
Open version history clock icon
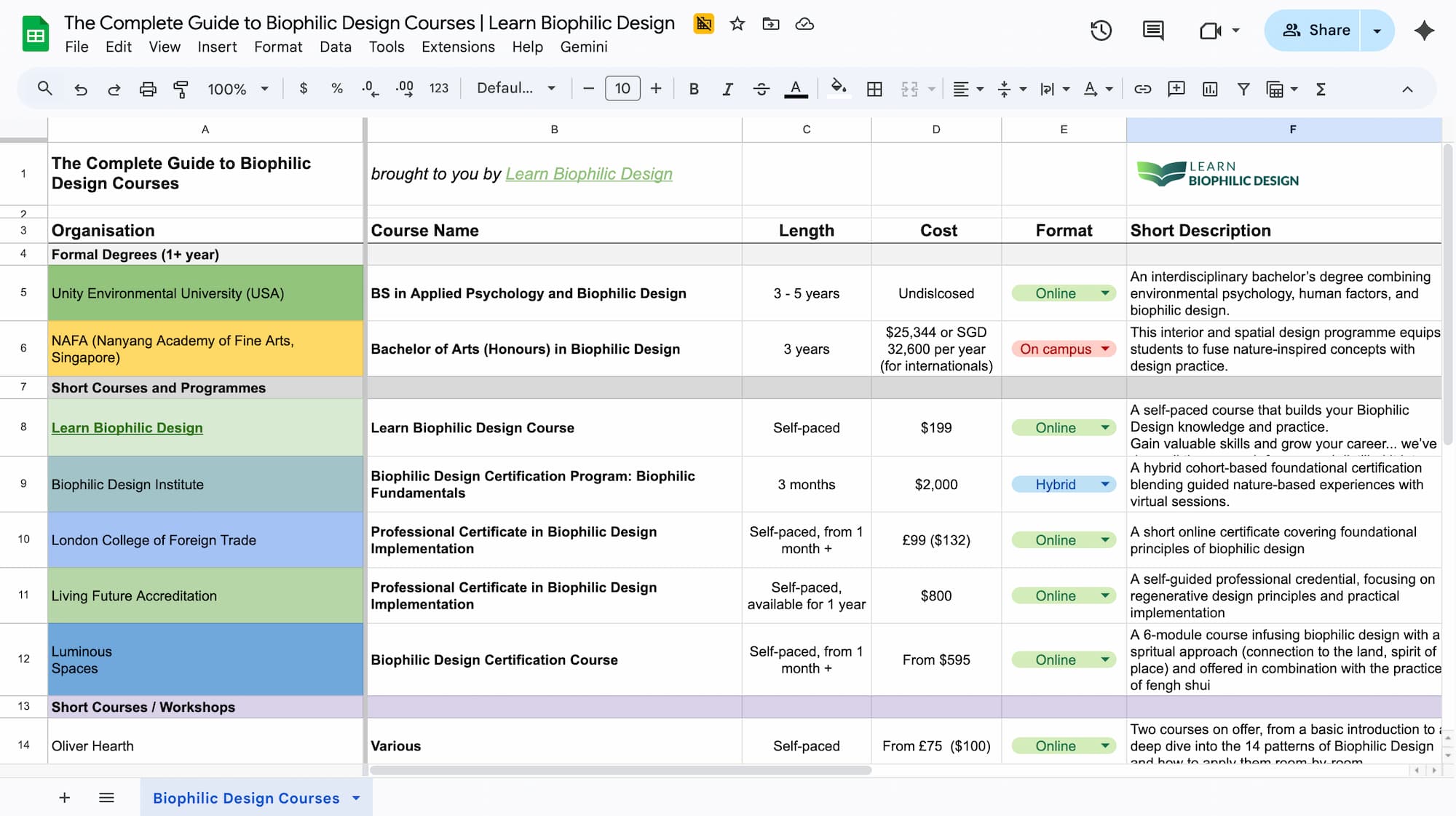pos(1101,31)
